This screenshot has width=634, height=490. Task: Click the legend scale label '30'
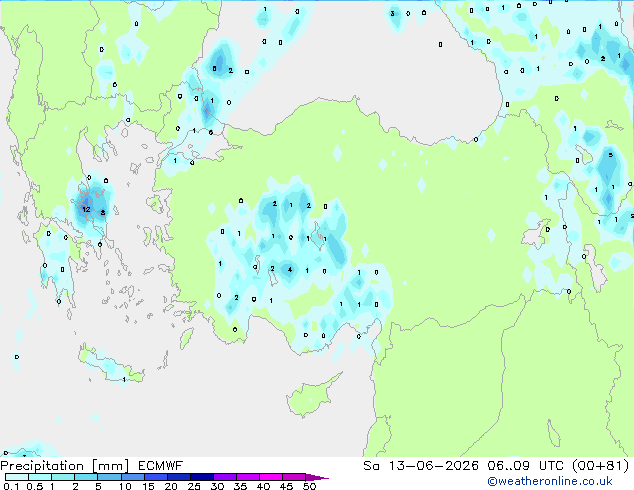[217, 486]
